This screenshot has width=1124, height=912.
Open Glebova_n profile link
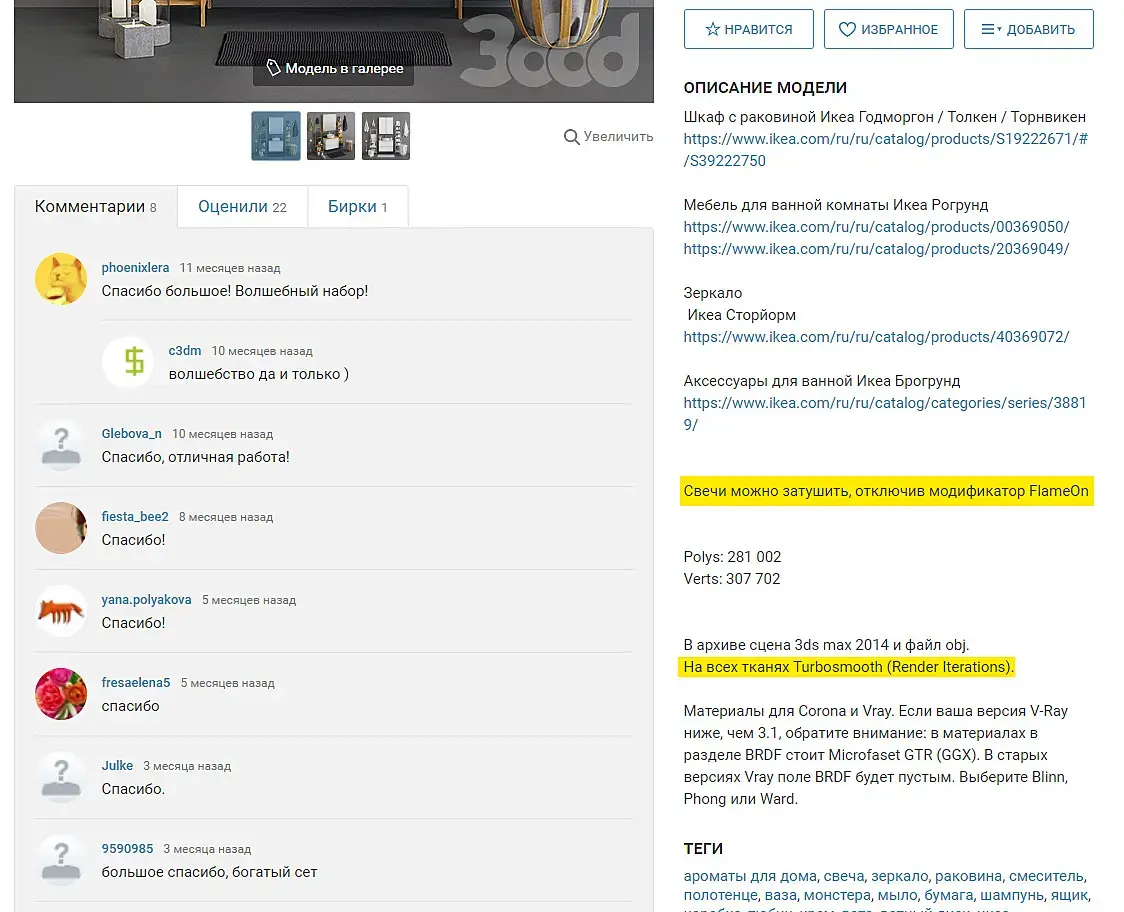pos(132,434)
